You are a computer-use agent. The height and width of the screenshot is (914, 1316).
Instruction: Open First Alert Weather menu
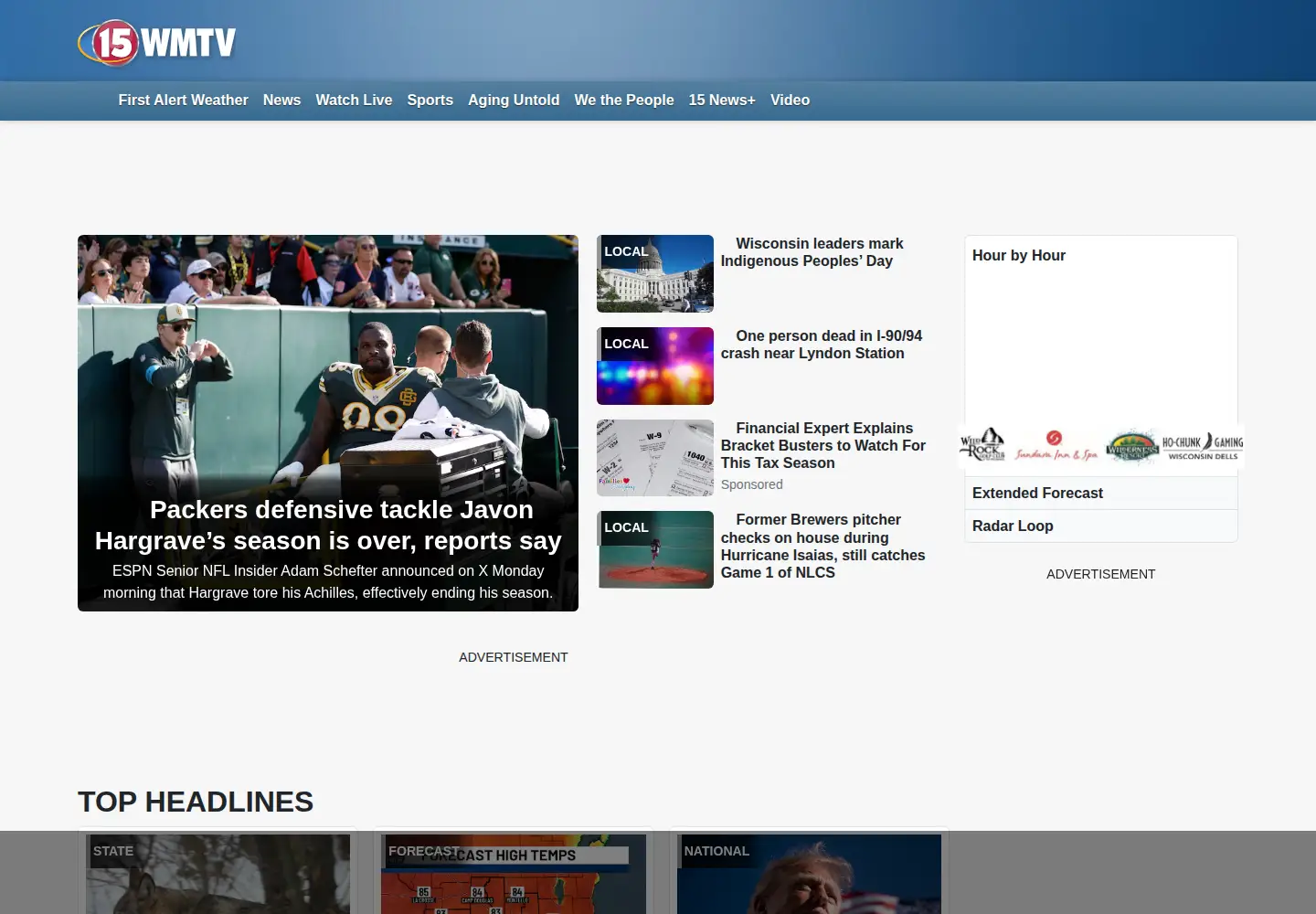[183, 100]
